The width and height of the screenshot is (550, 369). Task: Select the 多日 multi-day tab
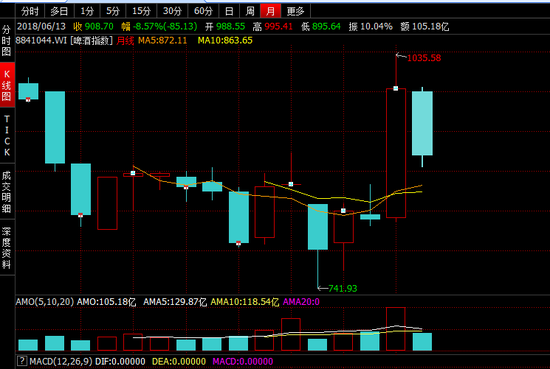59,11
